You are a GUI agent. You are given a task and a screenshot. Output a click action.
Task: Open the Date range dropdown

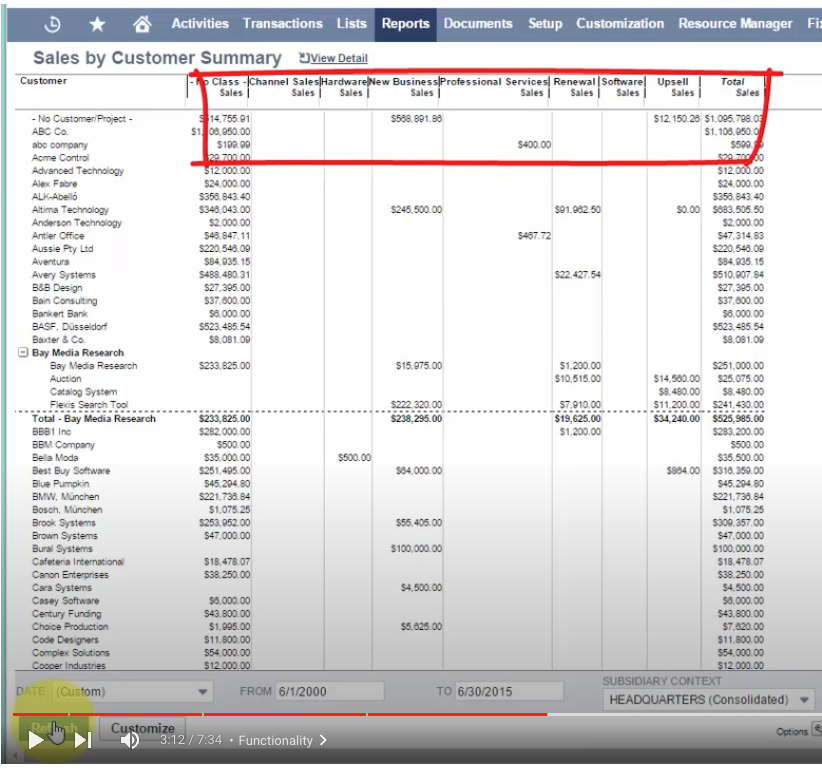(133, 692)
